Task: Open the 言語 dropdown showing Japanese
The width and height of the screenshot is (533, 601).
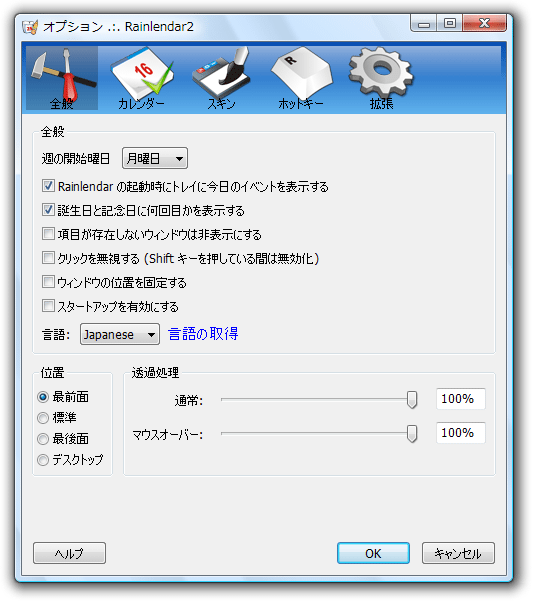Action: coord(120,334)
